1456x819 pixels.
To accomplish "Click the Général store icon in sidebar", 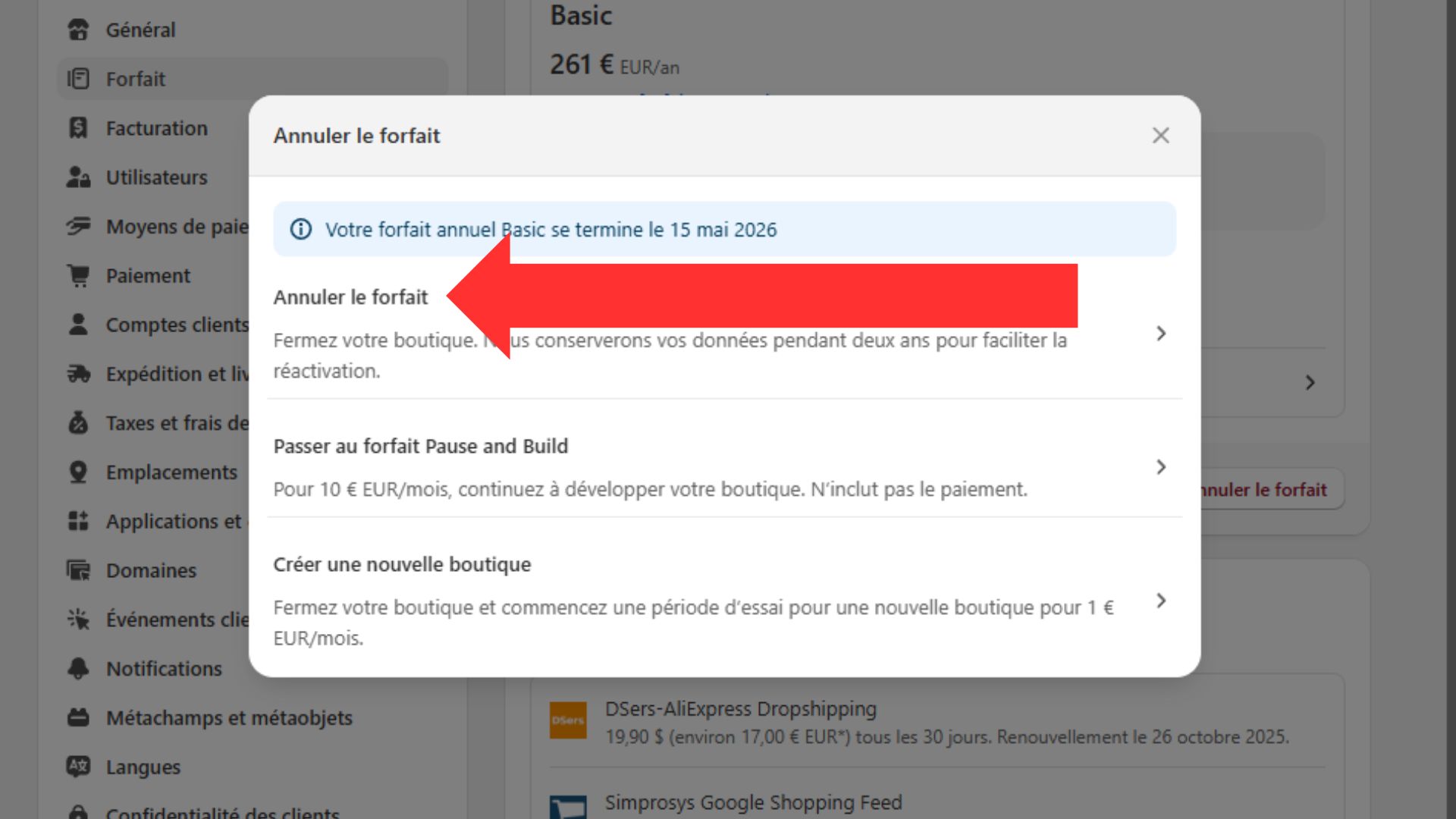I will tap(78, 30).
